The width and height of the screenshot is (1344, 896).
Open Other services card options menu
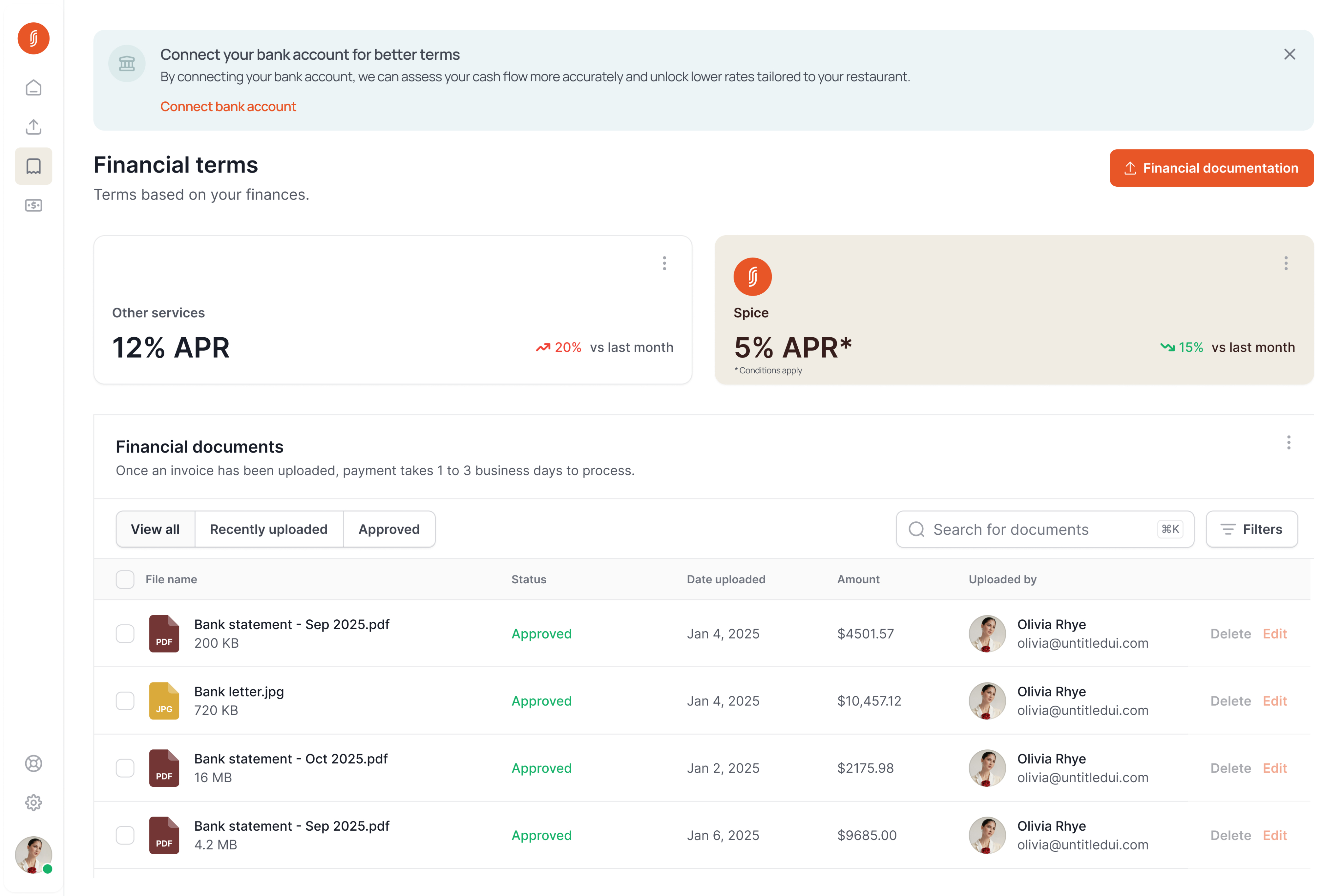664,263
